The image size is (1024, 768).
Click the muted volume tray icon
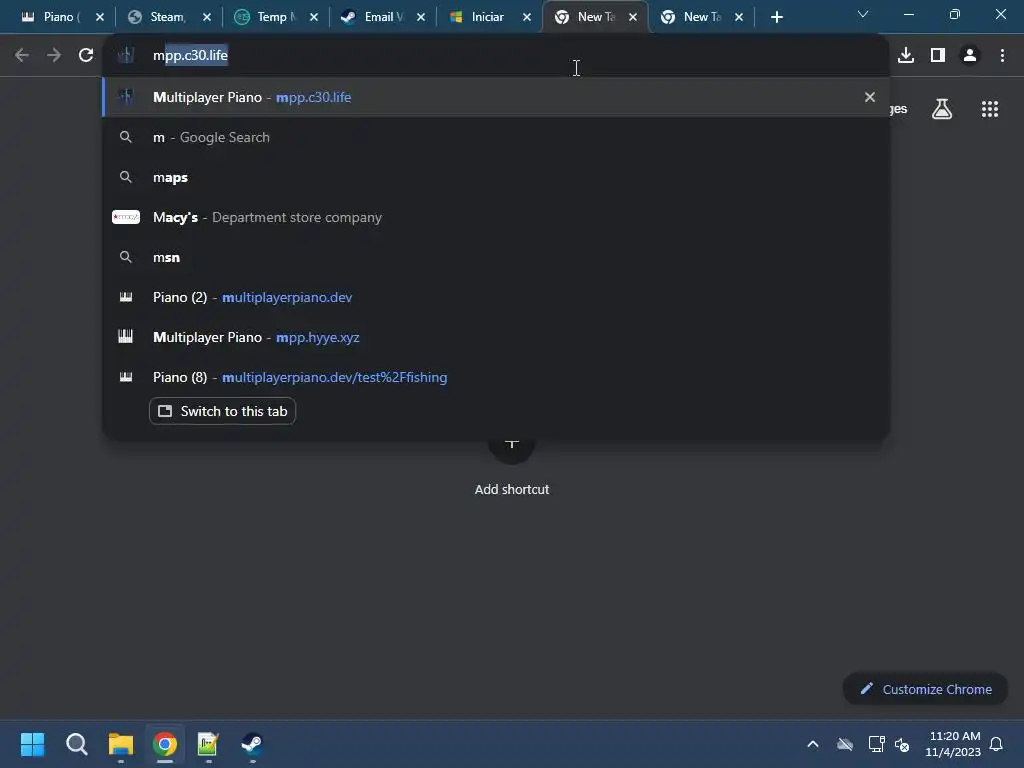click(x=902, y=744)
